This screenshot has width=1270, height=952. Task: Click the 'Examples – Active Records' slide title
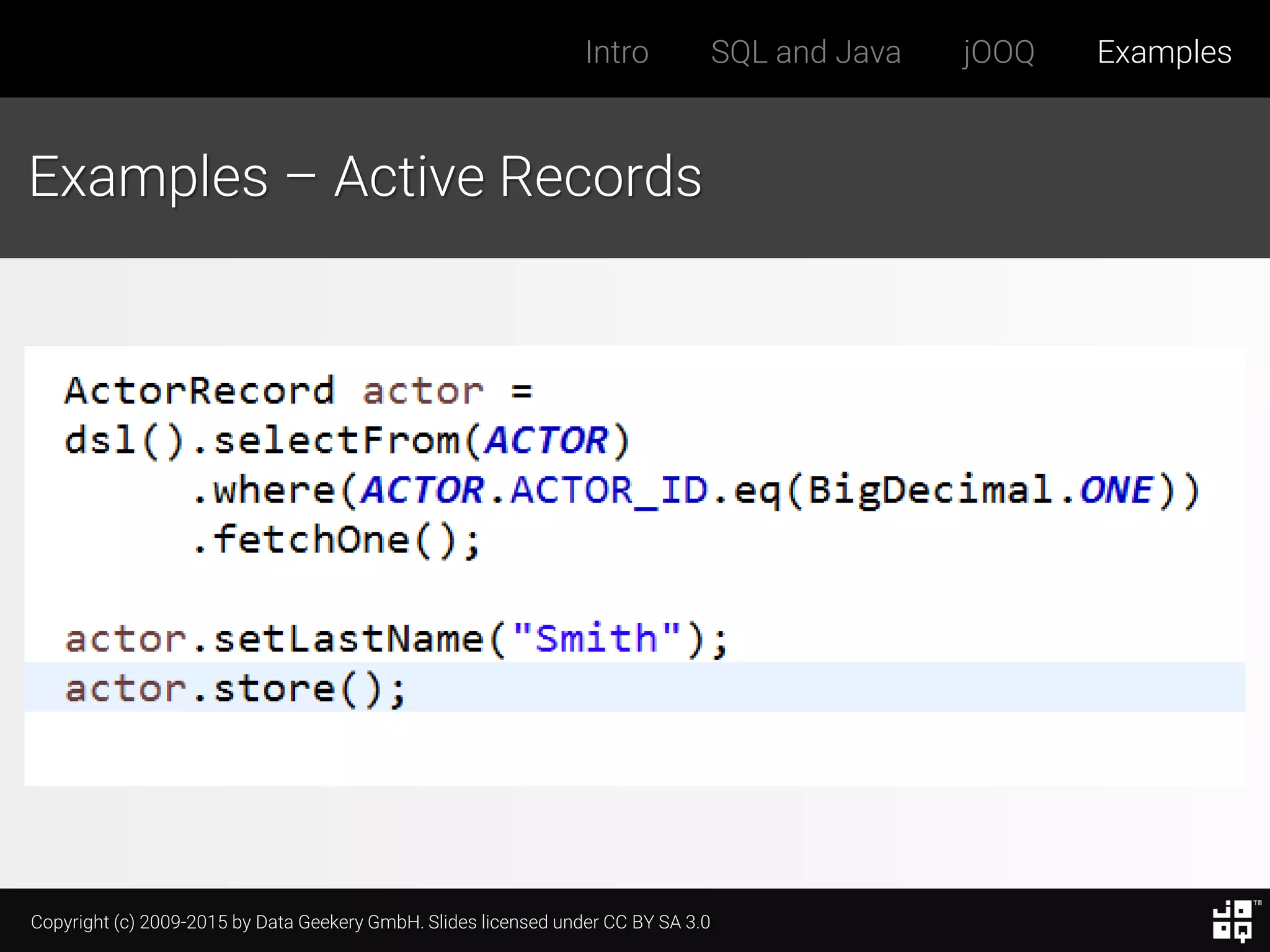tap(365, 177)
